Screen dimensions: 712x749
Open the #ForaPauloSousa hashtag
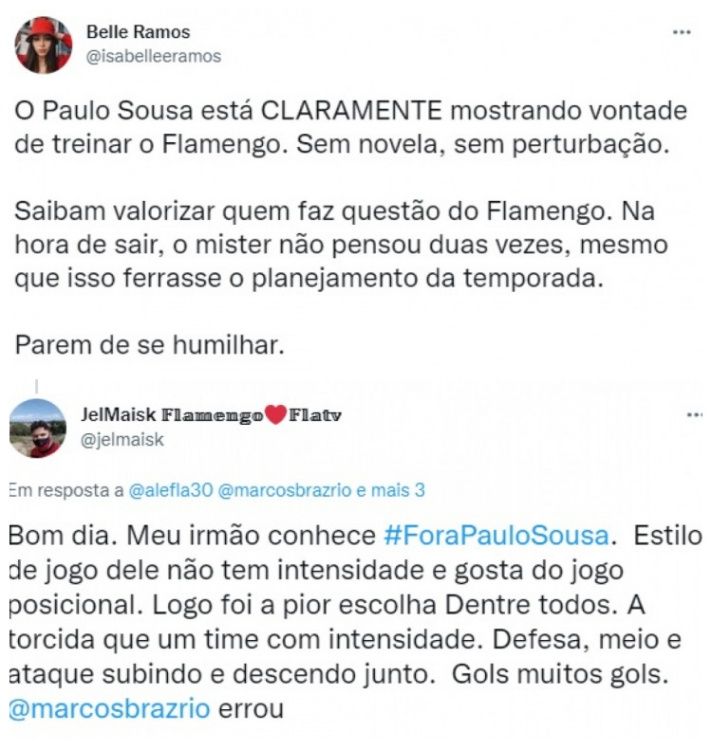click(x=496, y=535)
